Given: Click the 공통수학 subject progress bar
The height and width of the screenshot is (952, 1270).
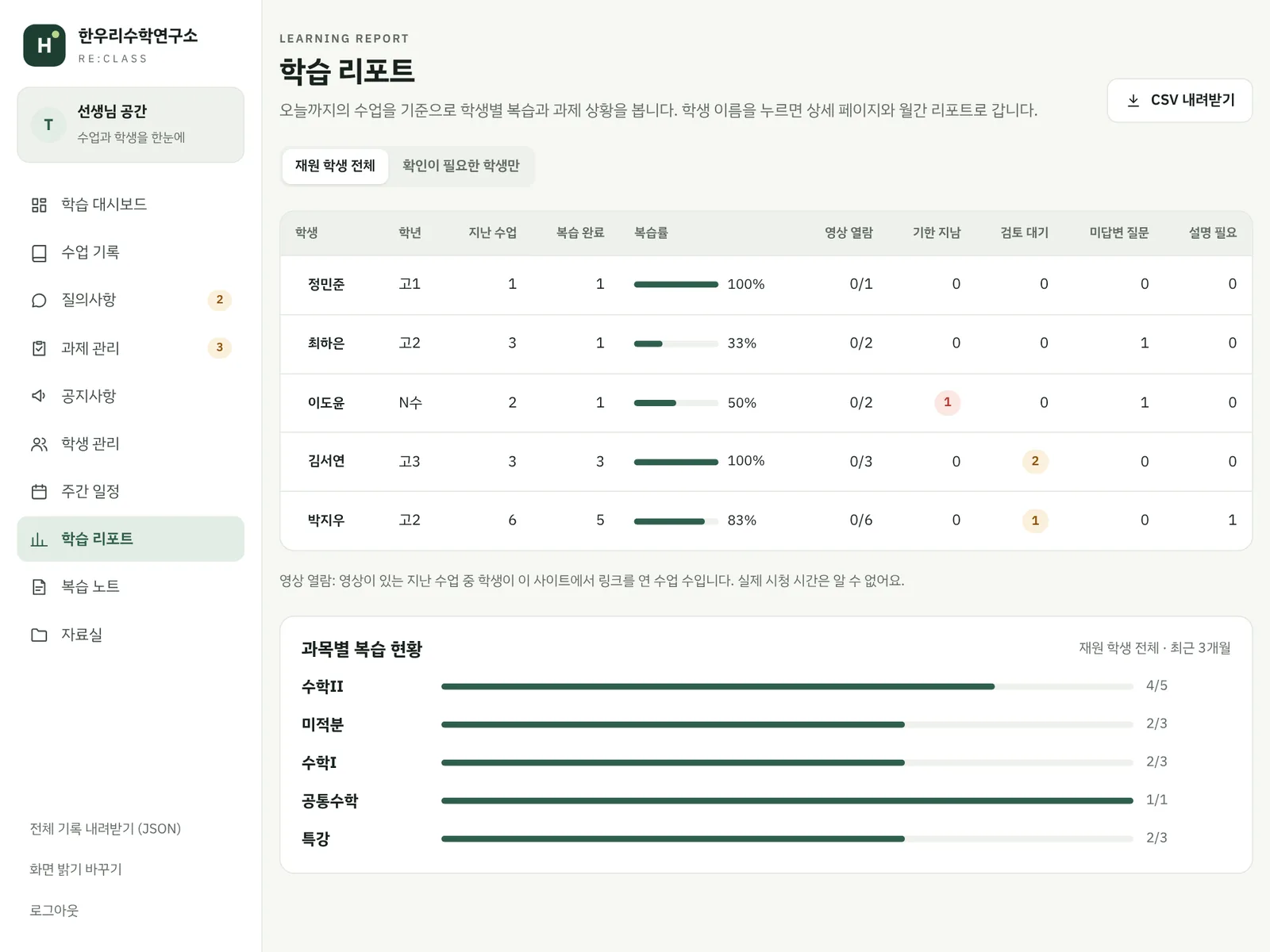Looking at the screenshot, I should coord(787,800).
